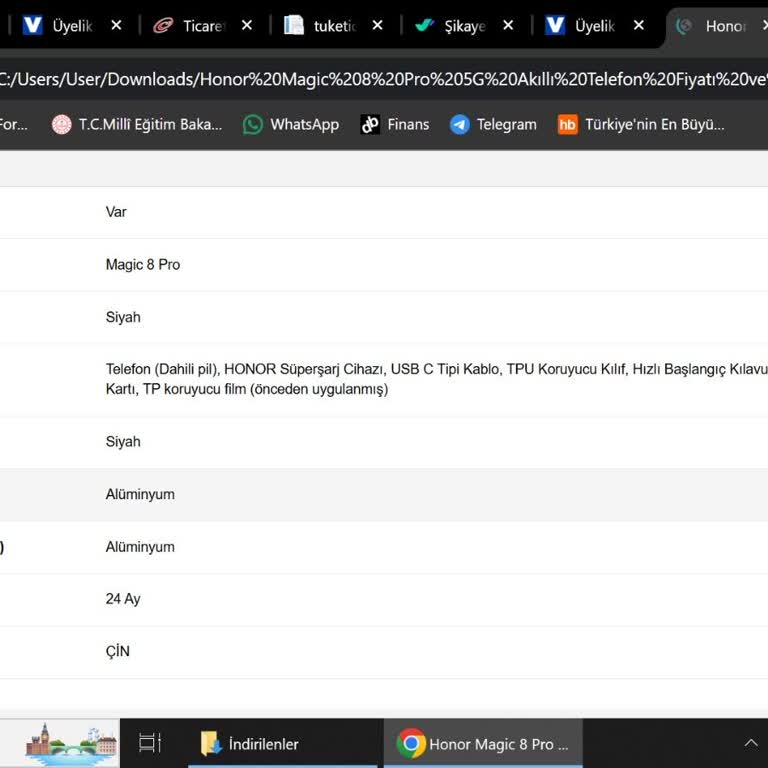Click the address bar file URL
The image size is (768, 768).
pyautogui.click(x=384, y=79)
